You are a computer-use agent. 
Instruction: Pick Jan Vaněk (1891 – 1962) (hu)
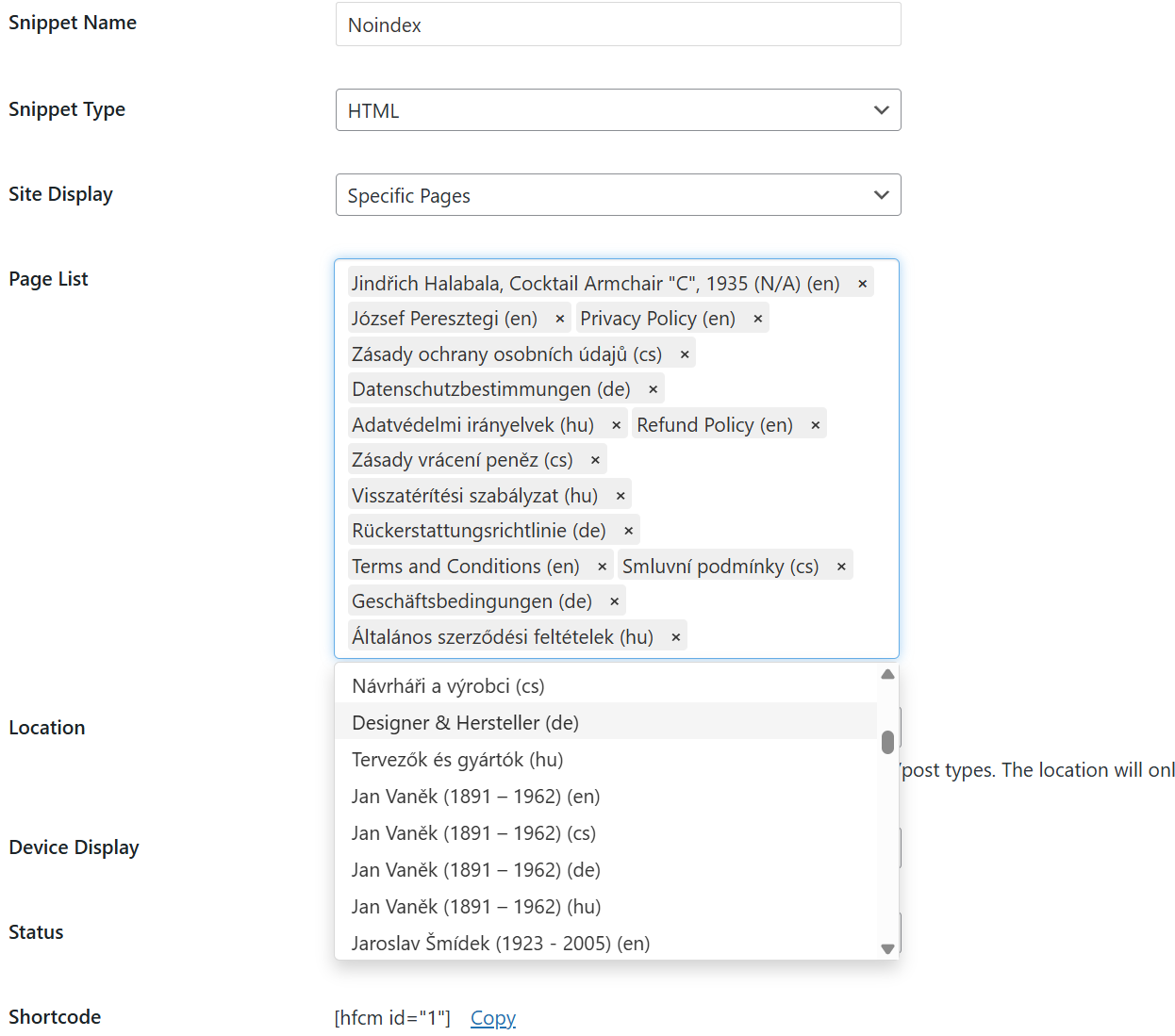tap(476, 907)
